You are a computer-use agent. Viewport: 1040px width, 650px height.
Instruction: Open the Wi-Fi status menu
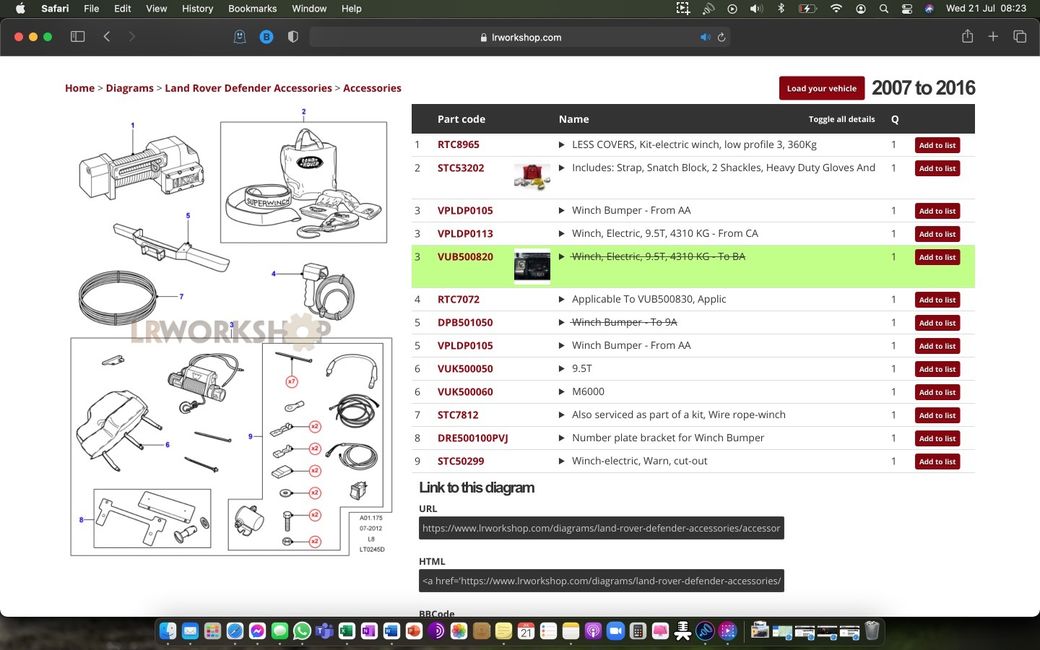[836, 9]
